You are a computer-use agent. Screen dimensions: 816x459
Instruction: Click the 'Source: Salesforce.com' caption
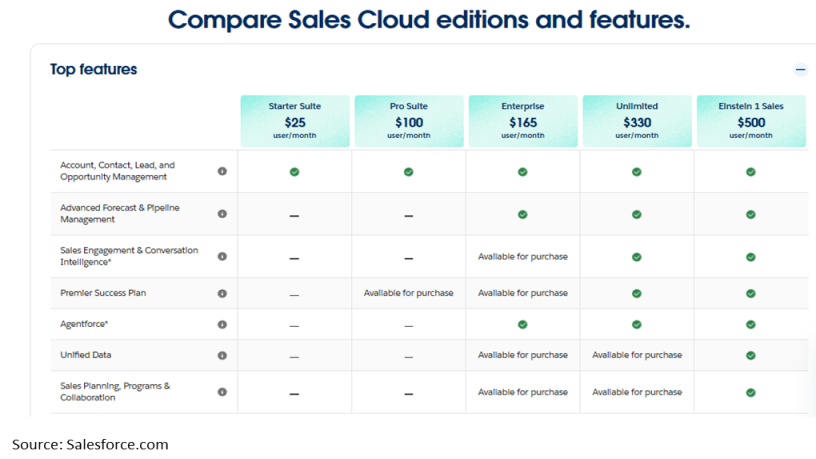(x=90, y=444)
